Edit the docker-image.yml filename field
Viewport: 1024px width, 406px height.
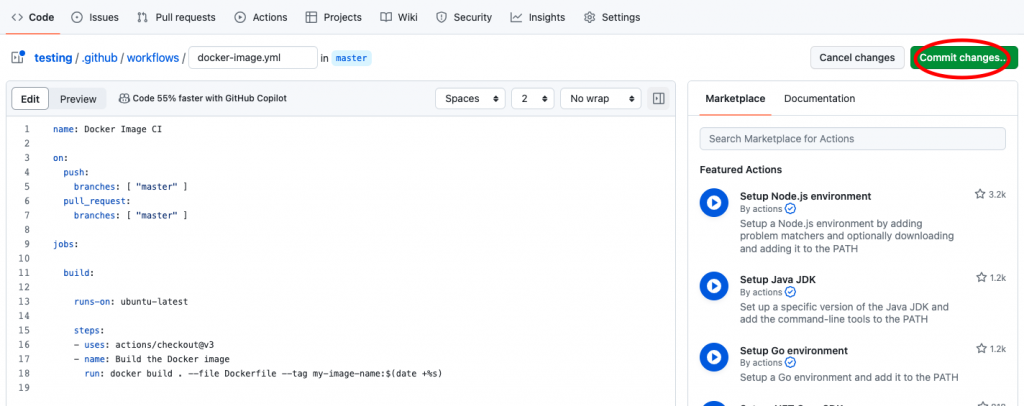tap(253, 57)
